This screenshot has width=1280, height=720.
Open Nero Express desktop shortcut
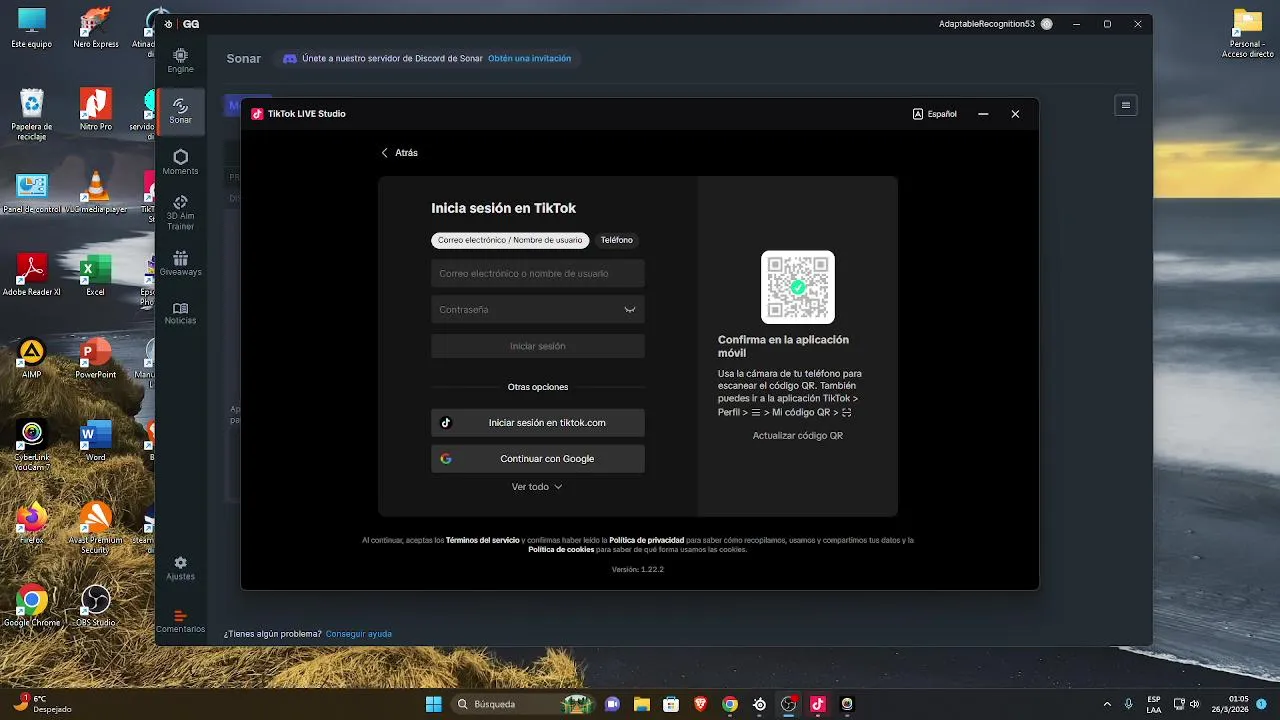95,27
